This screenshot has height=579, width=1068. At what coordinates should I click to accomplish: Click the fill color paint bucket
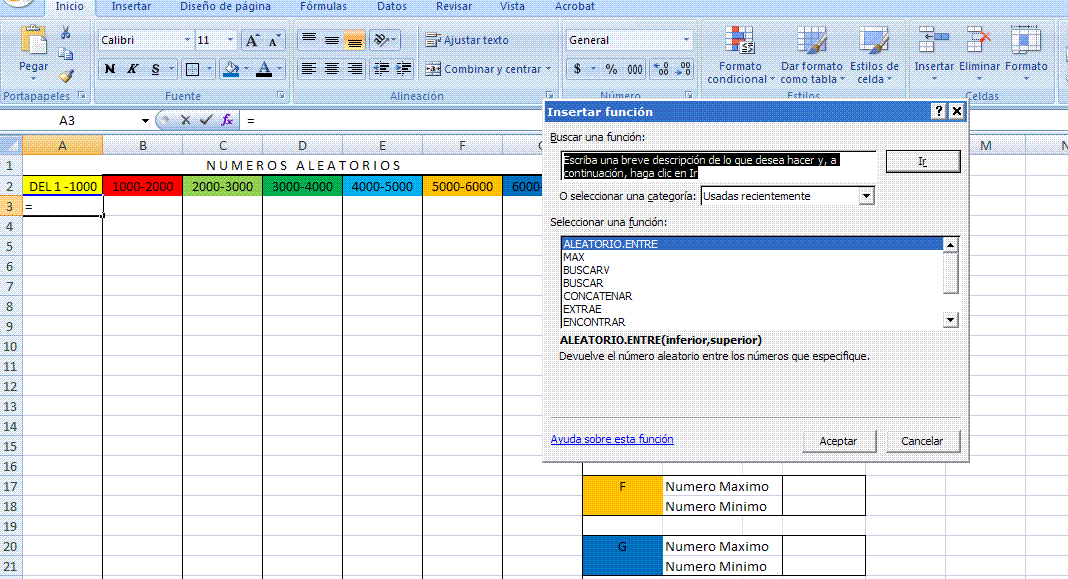pyautogui.click(x=231, y=70)
